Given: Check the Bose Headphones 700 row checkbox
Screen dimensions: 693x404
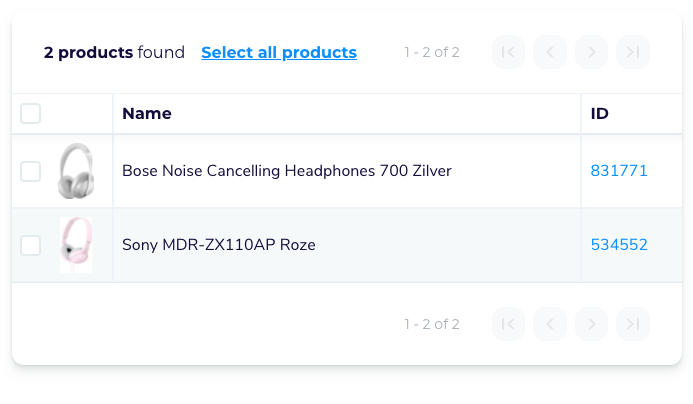Looking at the screenshot, I should (x=31, y=171).
